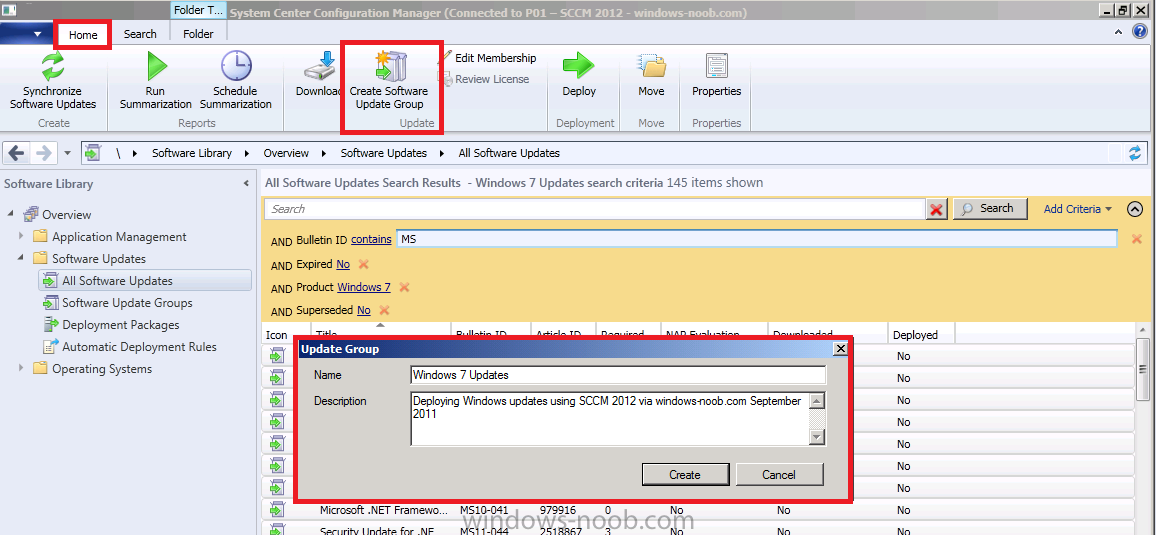
Task: Close the Update Group dialog
Action: pyautogui.click(x=839, y=349)
